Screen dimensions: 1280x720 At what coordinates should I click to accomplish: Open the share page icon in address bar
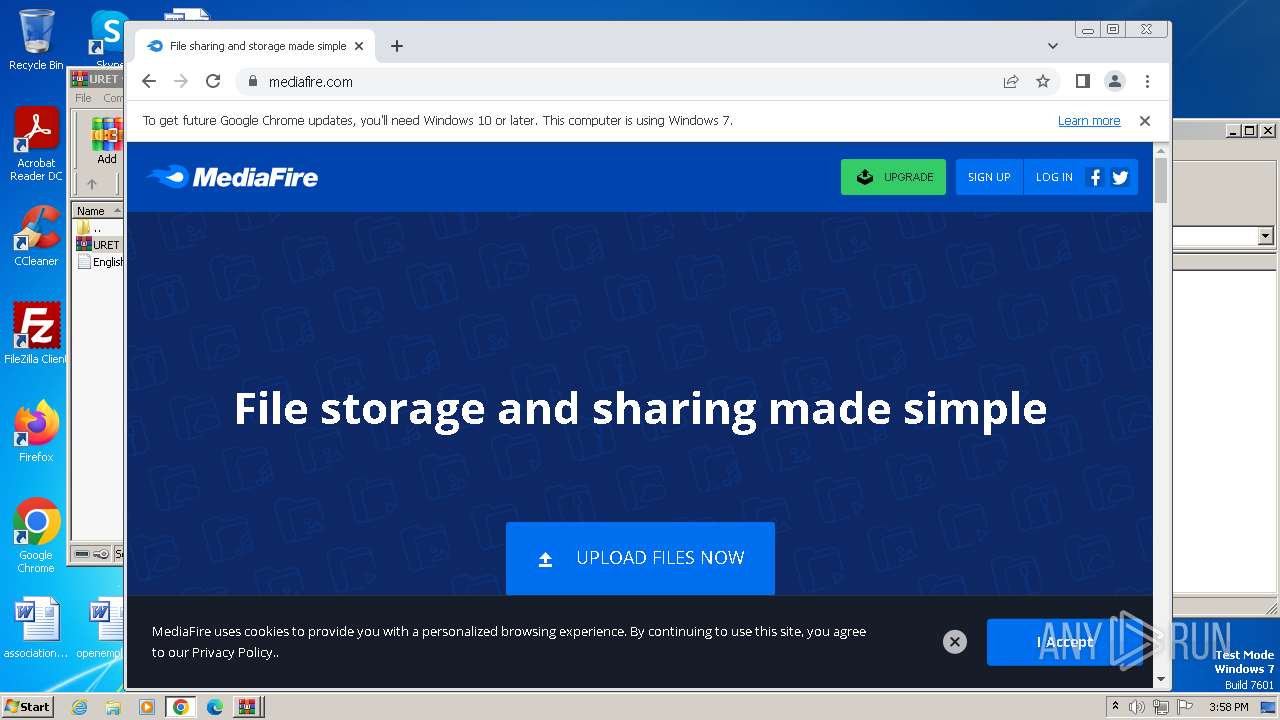coord(1011,81)
